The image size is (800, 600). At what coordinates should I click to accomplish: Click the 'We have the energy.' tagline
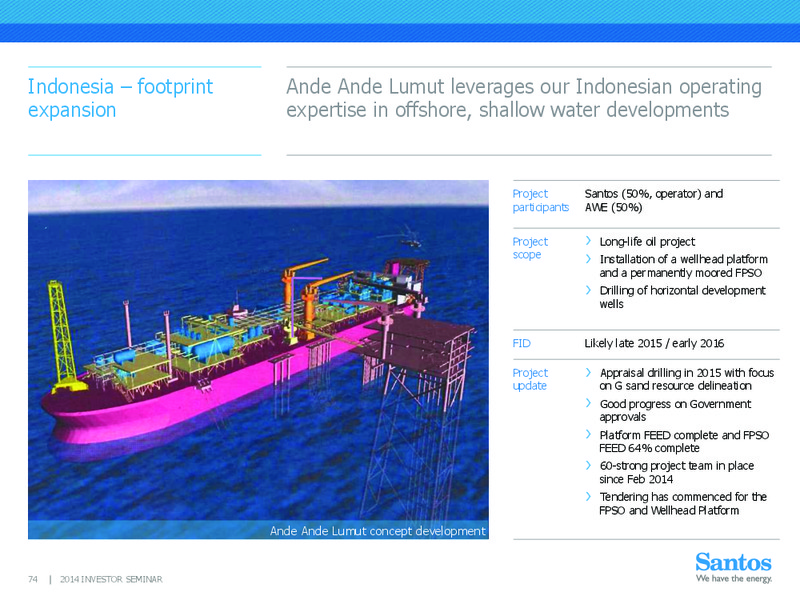734,579
